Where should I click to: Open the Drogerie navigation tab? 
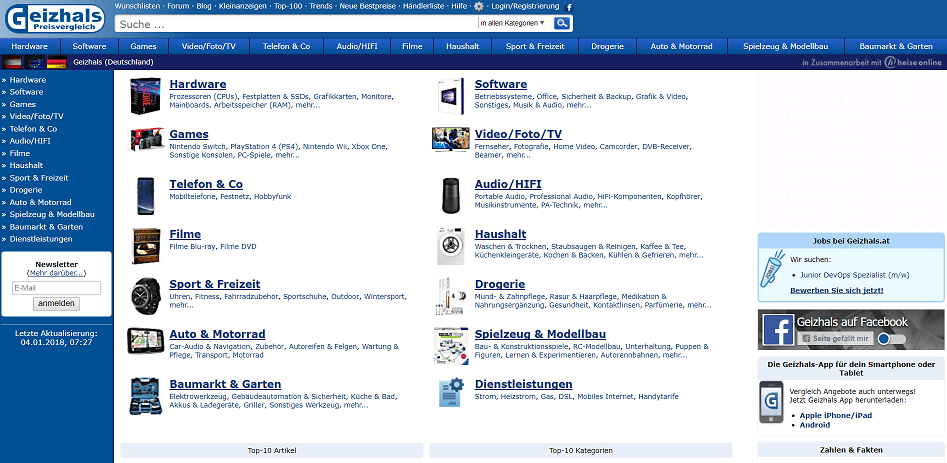click(x=608, y=46)
